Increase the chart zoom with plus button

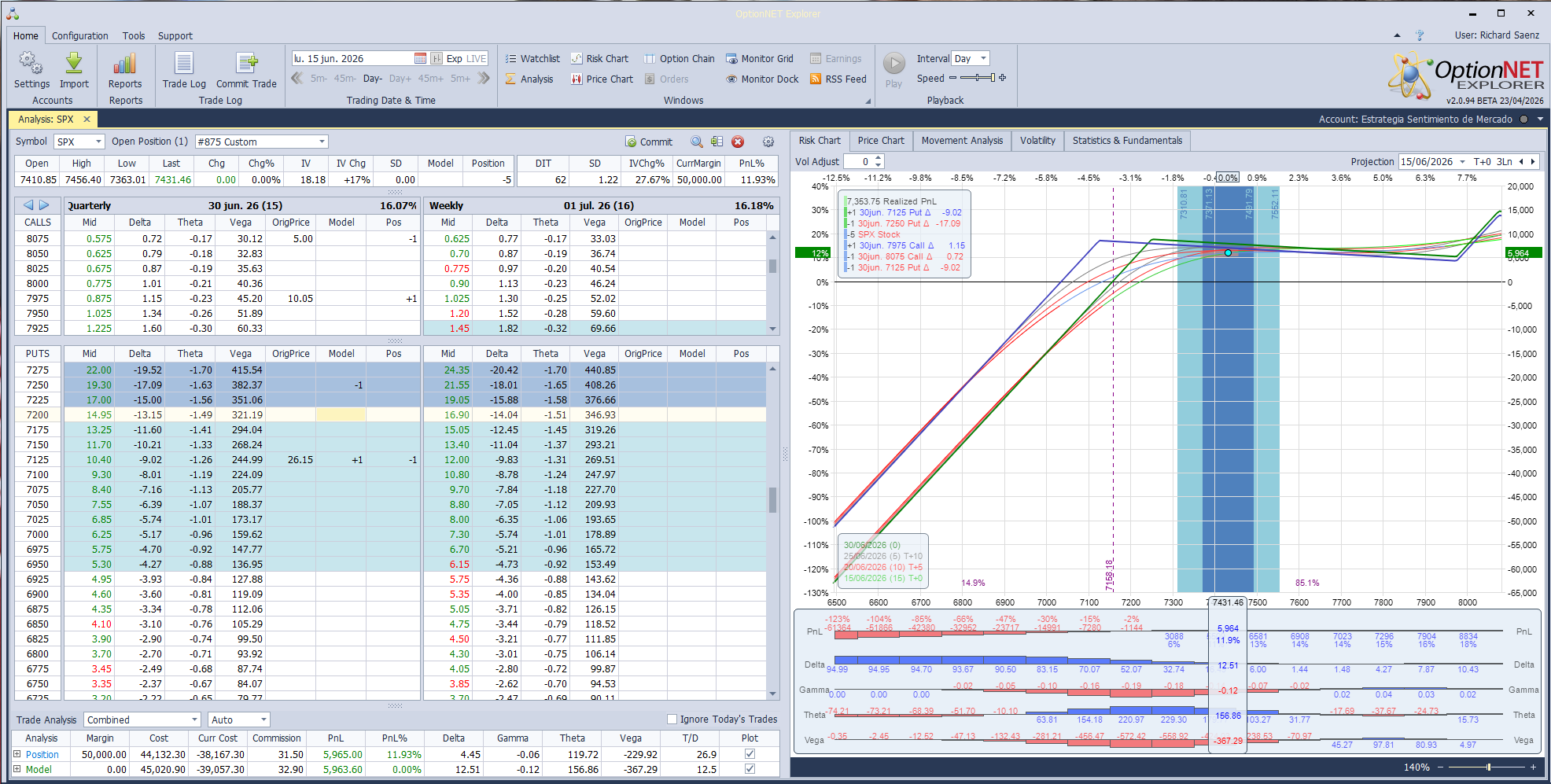point(1533,767)
